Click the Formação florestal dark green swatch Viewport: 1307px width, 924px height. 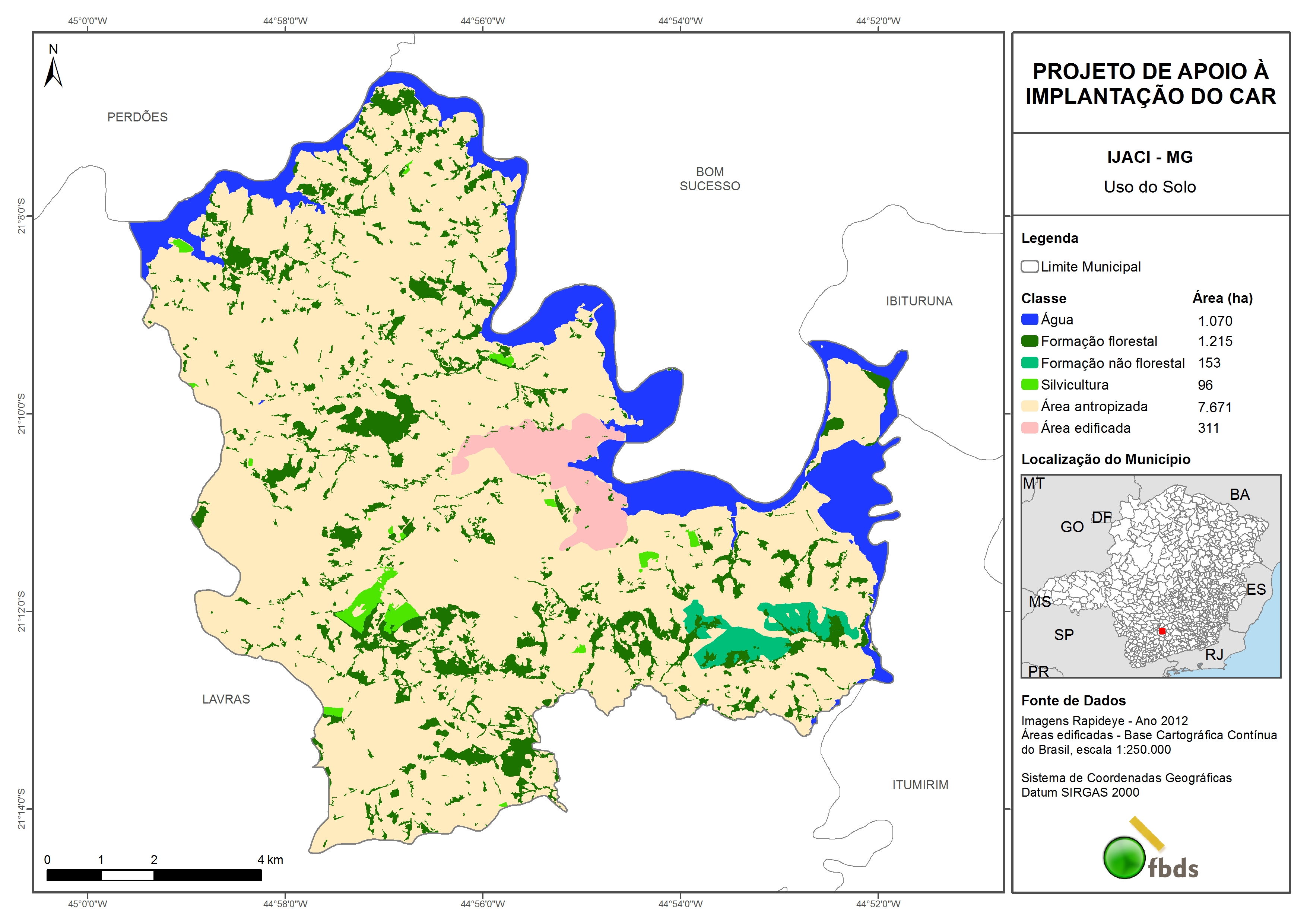(1029, 341)
